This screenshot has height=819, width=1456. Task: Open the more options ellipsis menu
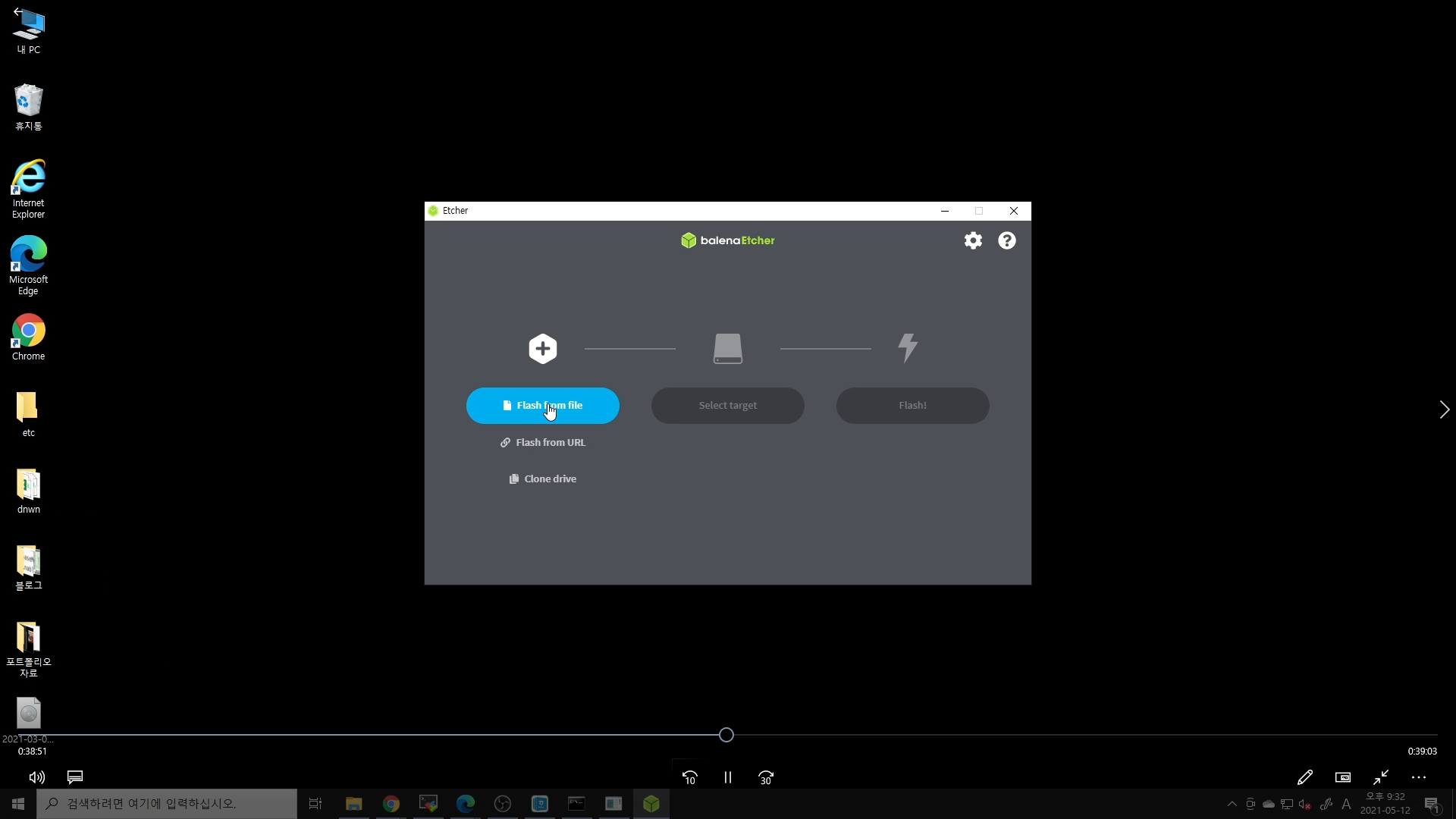pyautogui.click(x=1419, y=777)
